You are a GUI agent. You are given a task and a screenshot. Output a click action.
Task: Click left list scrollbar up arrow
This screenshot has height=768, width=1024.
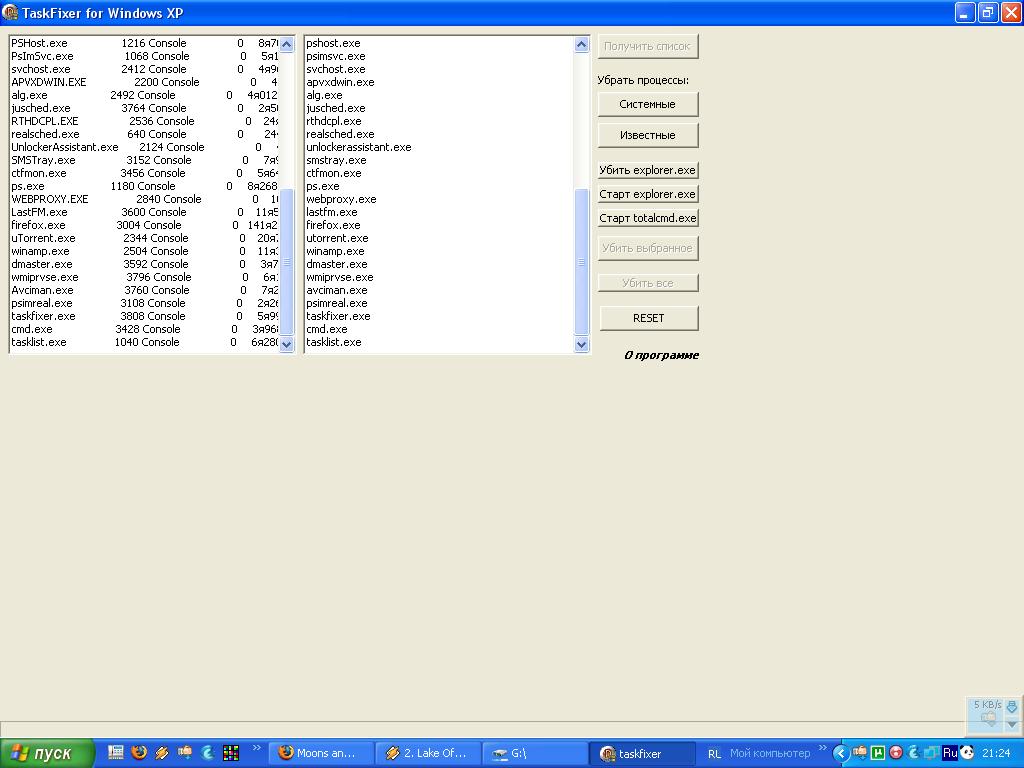(x=287, y=44)
